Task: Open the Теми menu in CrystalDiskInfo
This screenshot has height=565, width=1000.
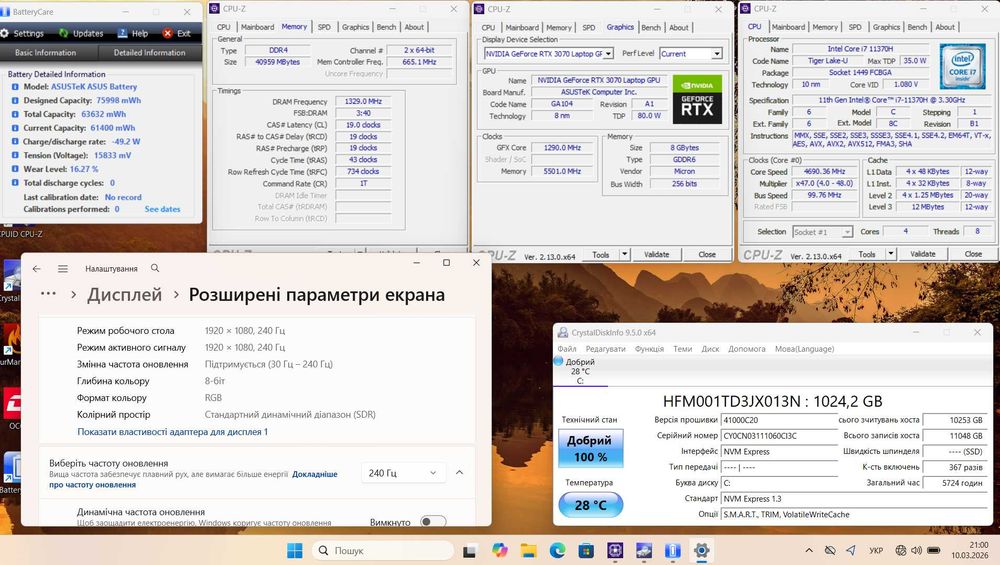Action: pyautogui.click(x=682, y=349)
